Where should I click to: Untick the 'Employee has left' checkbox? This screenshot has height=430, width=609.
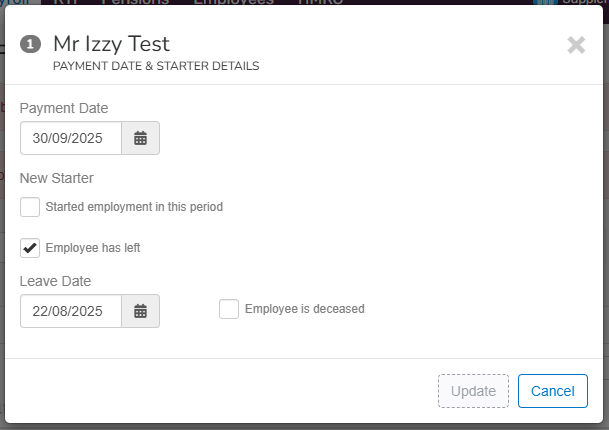tap(31, 247)
